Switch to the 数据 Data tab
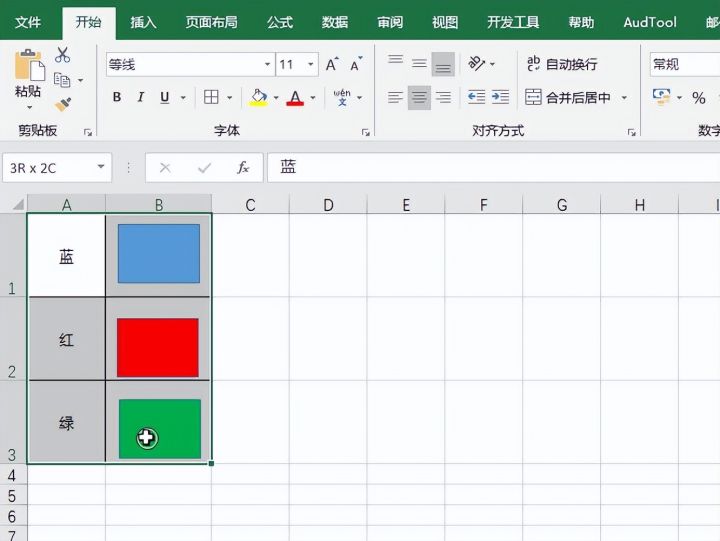Viewport: 720px width, 541px height. tap(335, 22)
